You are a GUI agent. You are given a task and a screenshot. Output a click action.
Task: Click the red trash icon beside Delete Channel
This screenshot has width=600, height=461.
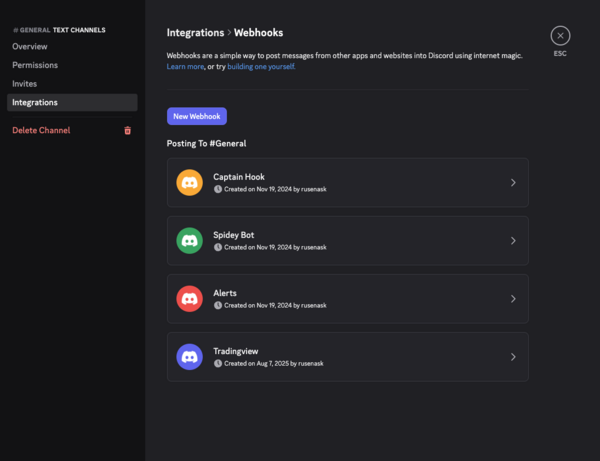tap(128, 130)
